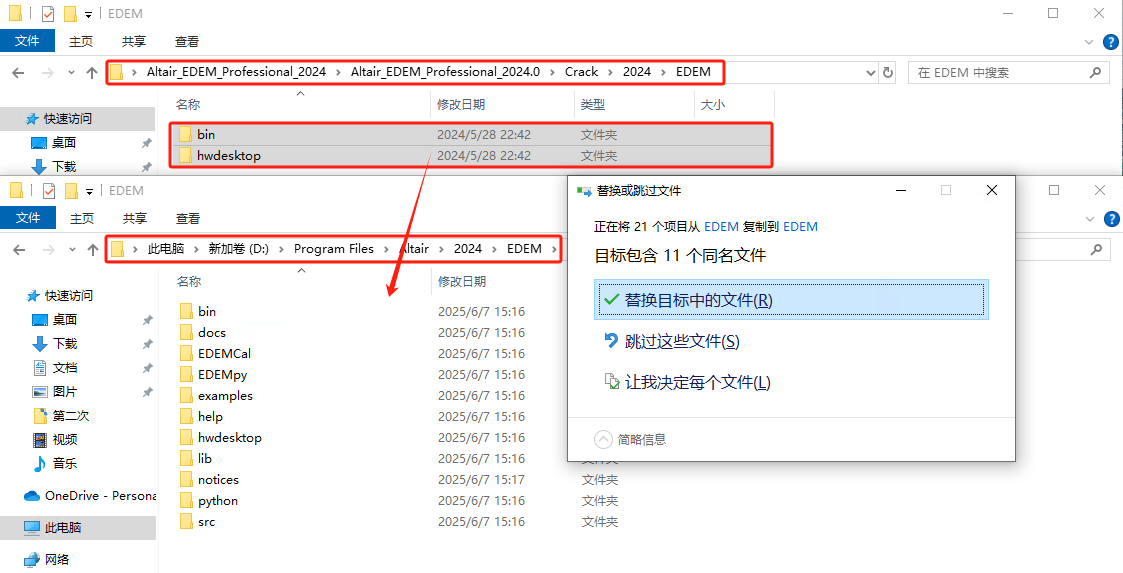Click properties quick-access icon in the top title bar
Image resolution: width=1123 pixels, height=573 pixels.
(48, 13)
